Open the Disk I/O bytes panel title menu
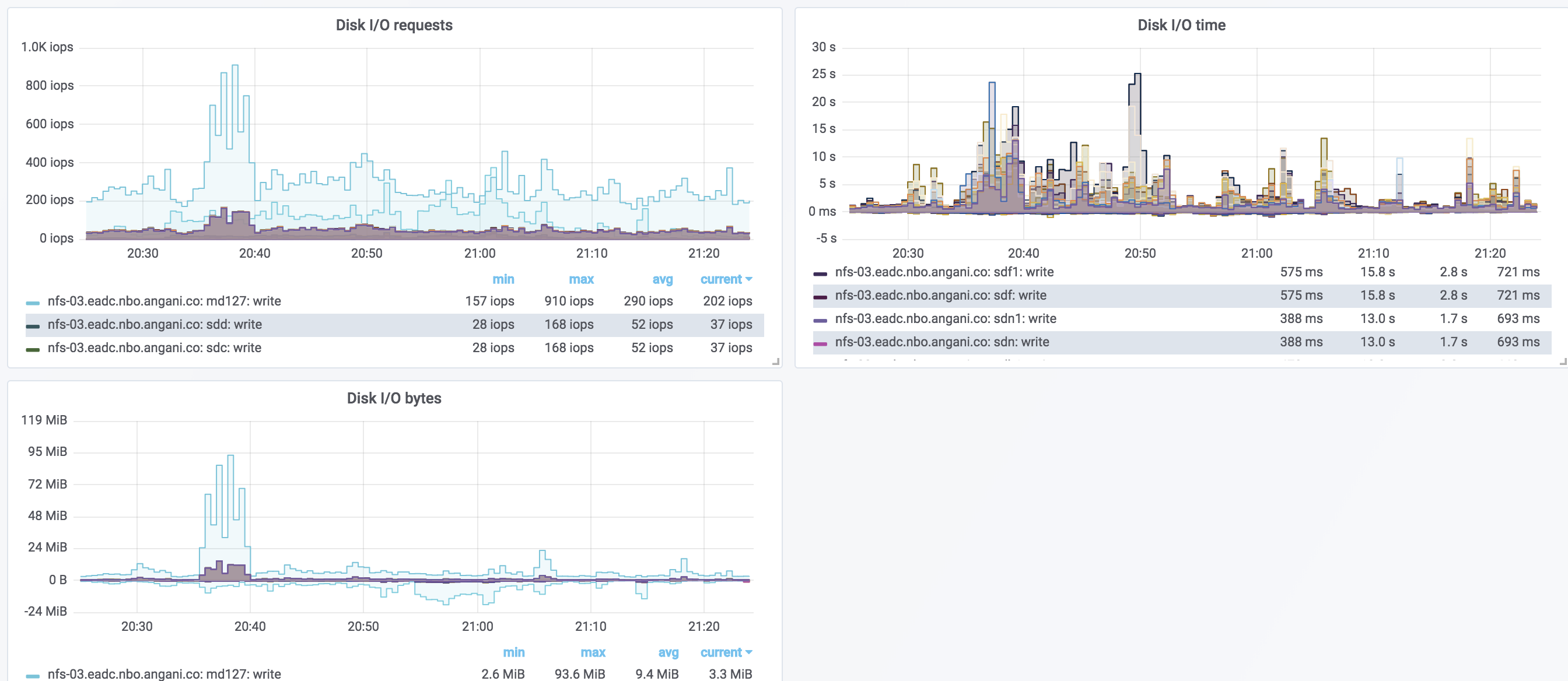The image size is (1568, 681). pyautogui.click(x=394, y=398)
